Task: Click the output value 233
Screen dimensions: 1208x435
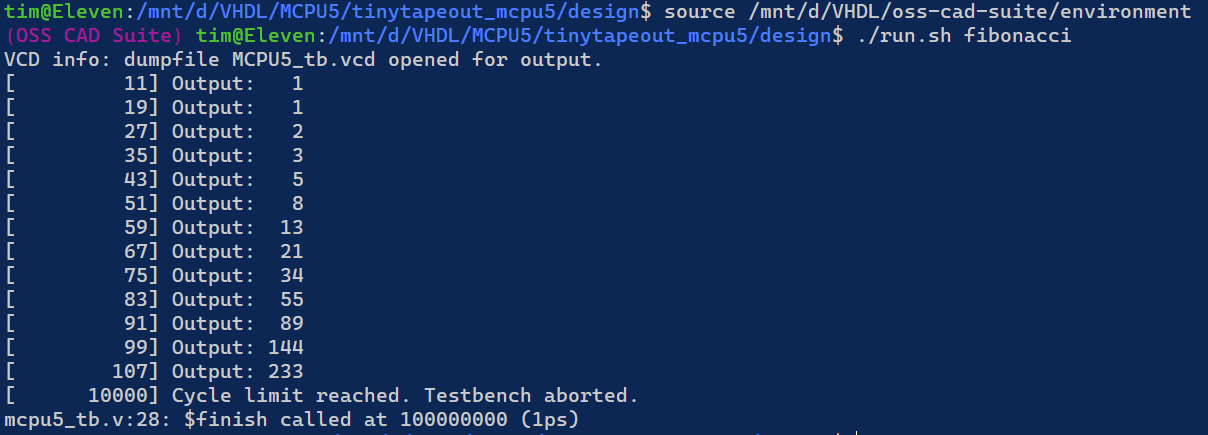Action: (285, 372)
